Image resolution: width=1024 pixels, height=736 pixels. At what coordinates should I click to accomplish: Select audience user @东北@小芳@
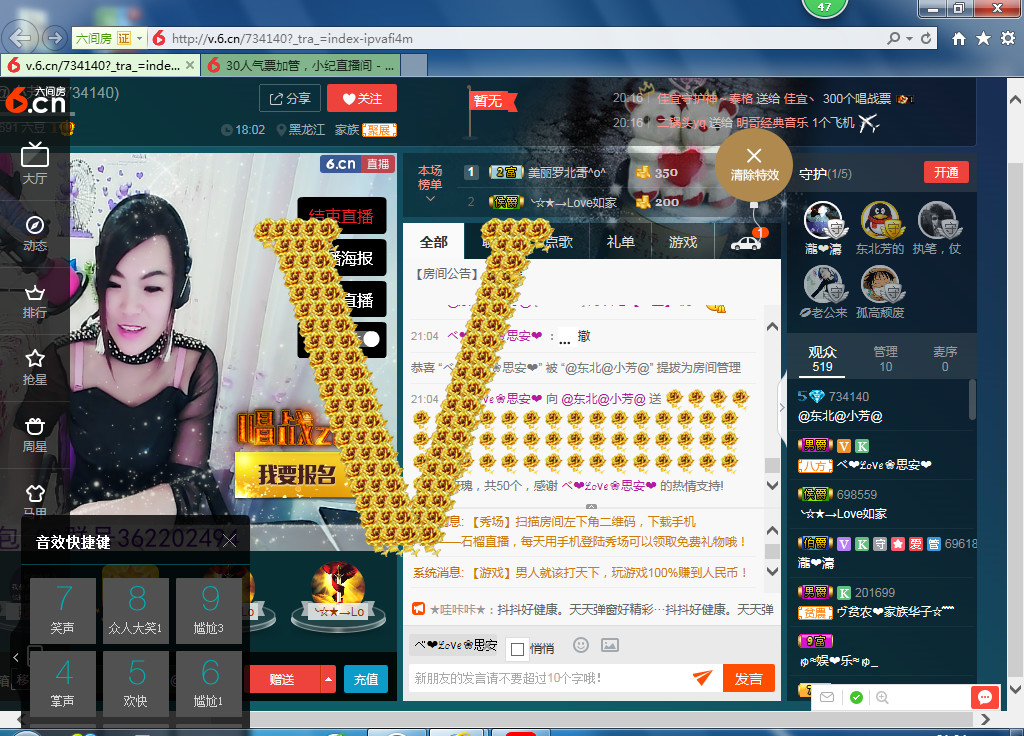(840, 416)
